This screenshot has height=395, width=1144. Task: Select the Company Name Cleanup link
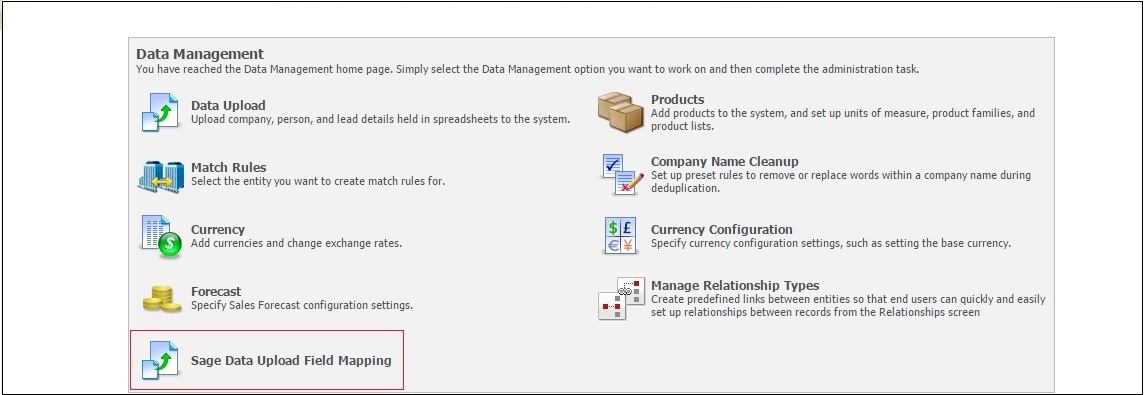click(x=724, y=161)
